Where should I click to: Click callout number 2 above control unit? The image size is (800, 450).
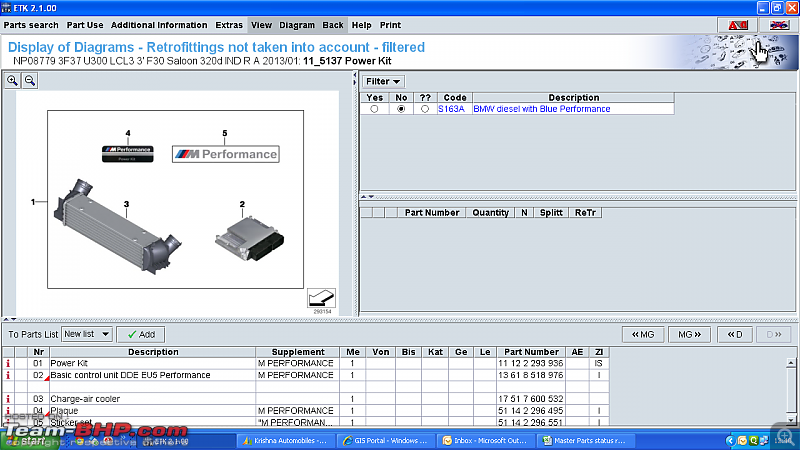coord(242,204)
